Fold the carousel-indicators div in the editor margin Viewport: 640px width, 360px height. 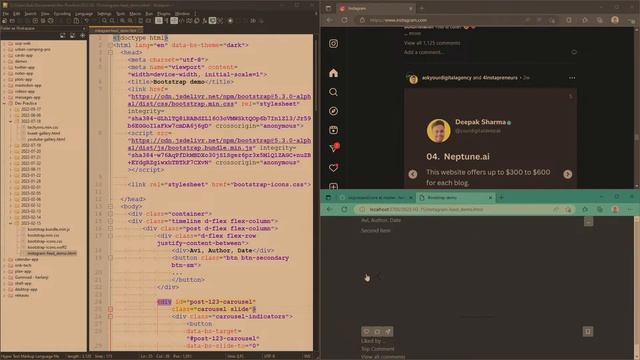tap(110, 316)
